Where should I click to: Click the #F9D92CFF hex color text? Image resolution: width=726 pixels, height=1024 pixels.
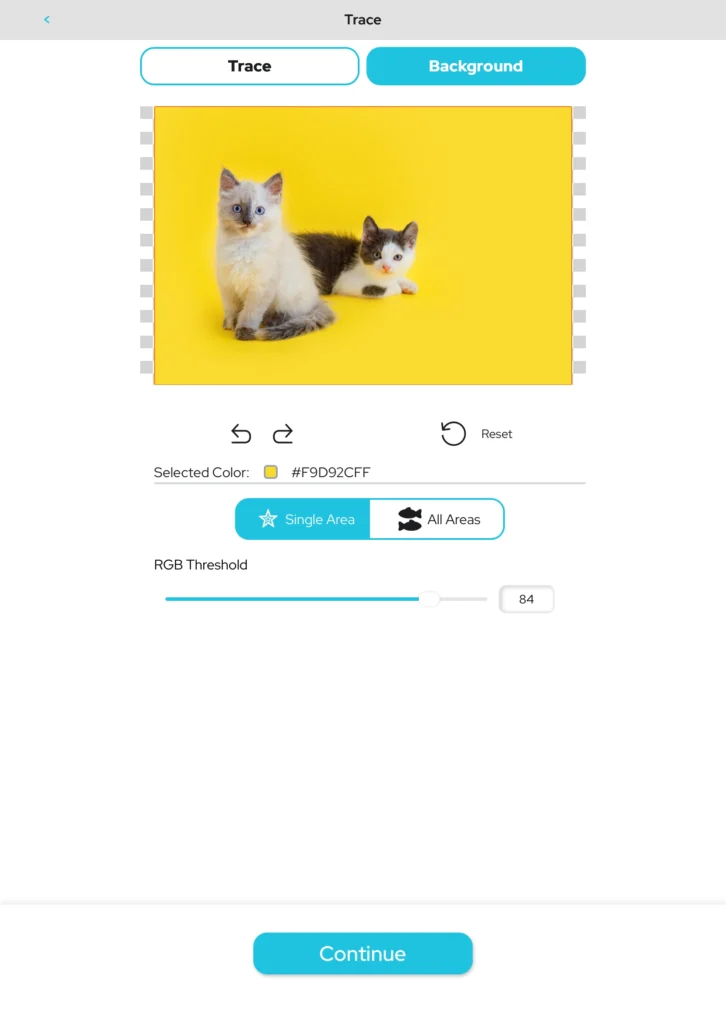[x=330, y=472]
